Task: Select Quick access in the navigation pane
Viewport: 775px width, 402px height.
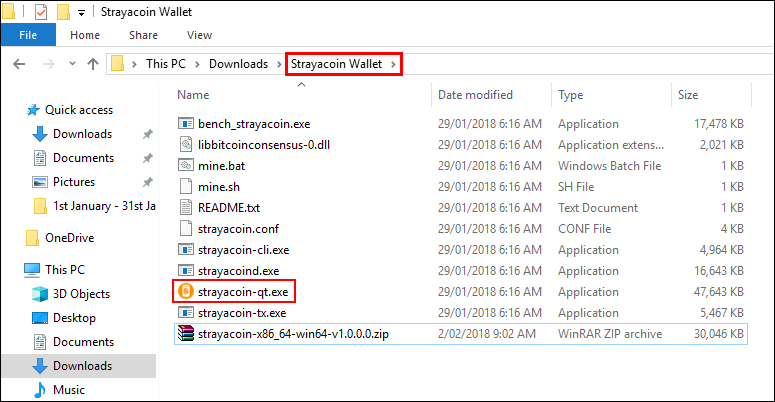Action: tap(79, 110)
